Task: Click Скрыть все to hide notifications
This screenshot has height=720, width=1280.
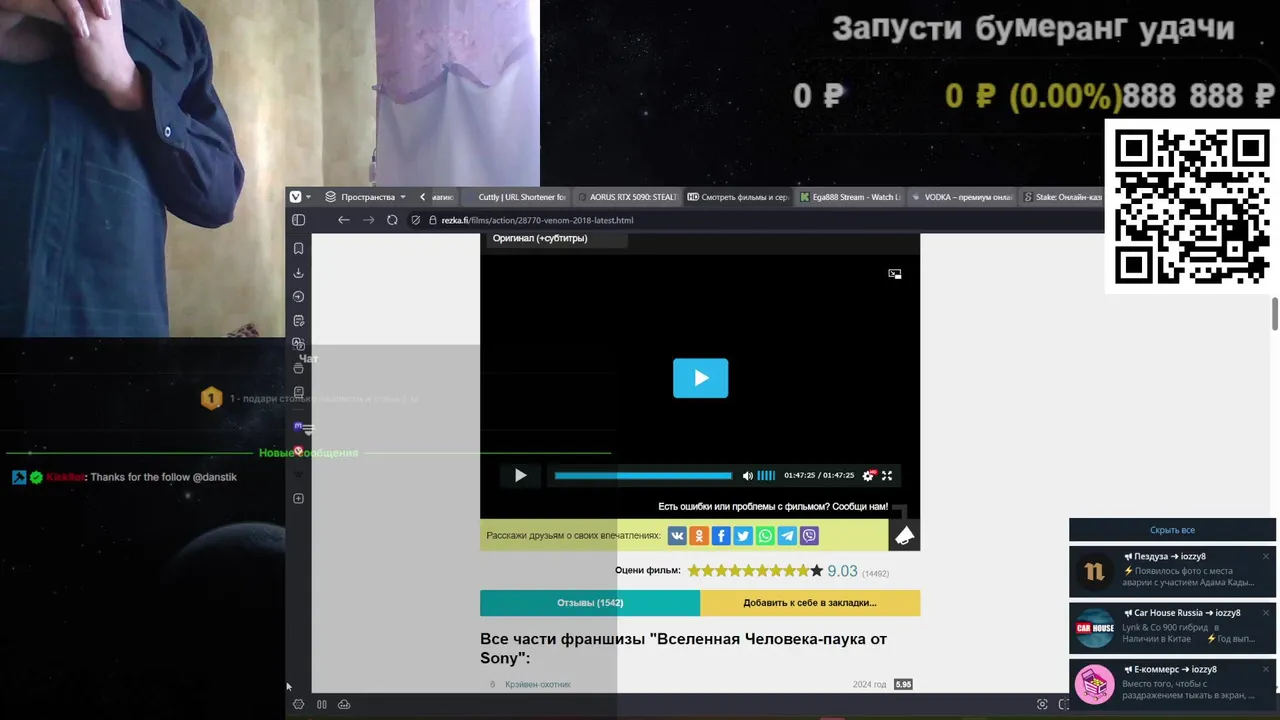Action: pyautogui.click(x=1172, y=530)
